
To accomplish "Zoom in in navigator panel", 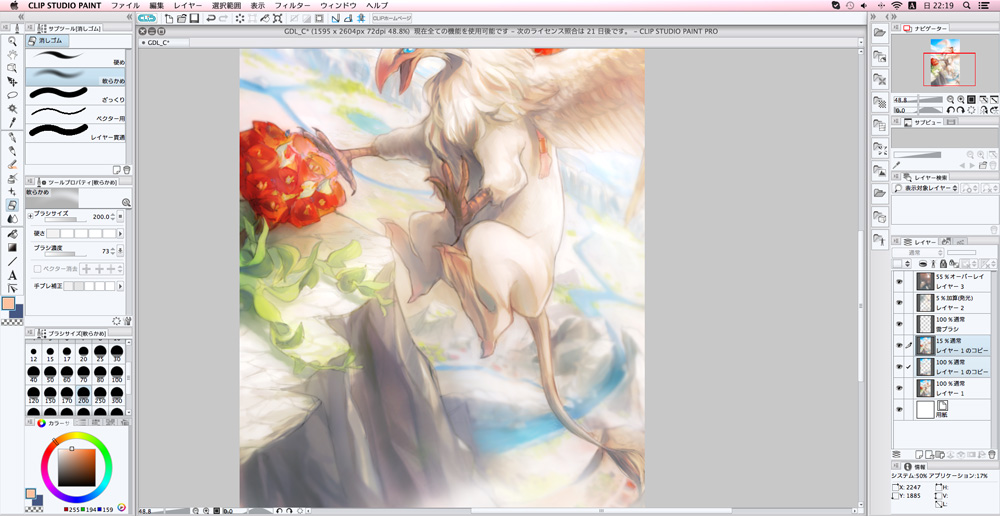I will 960,100.
